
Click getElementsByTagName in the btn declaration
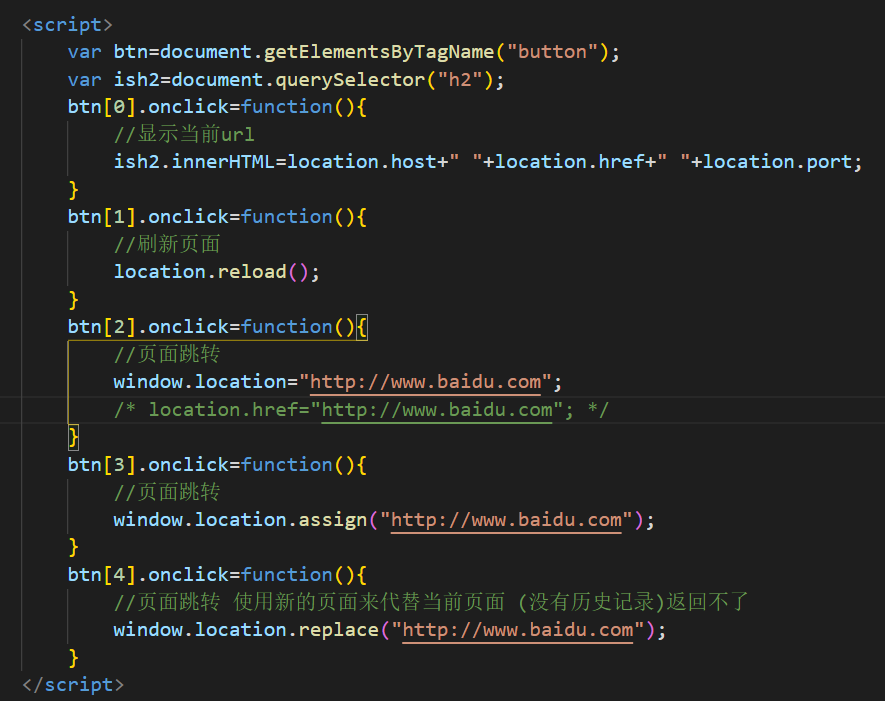379,52
